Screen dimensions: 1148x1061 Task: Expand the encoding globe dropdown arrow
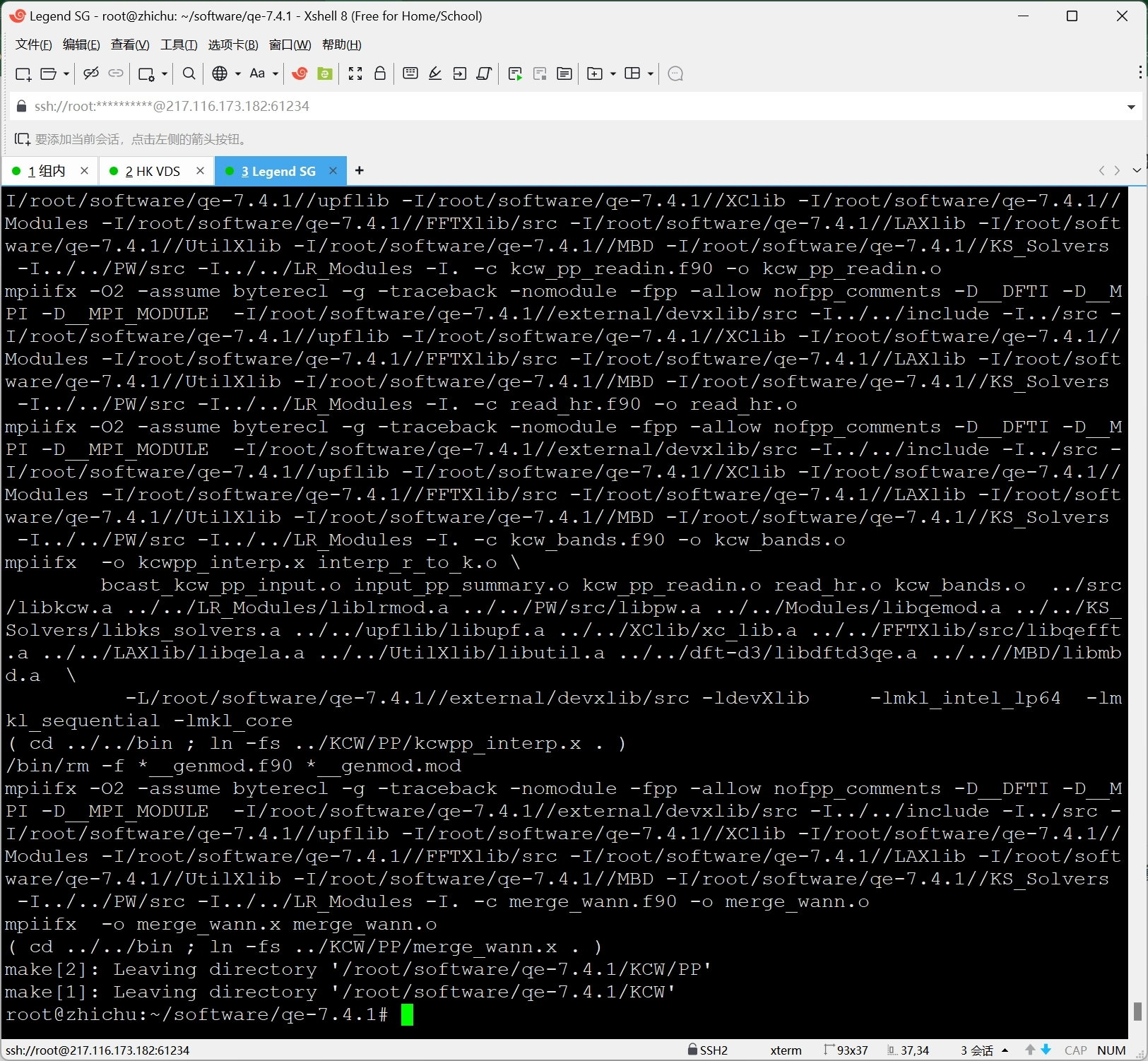(238, 73)
